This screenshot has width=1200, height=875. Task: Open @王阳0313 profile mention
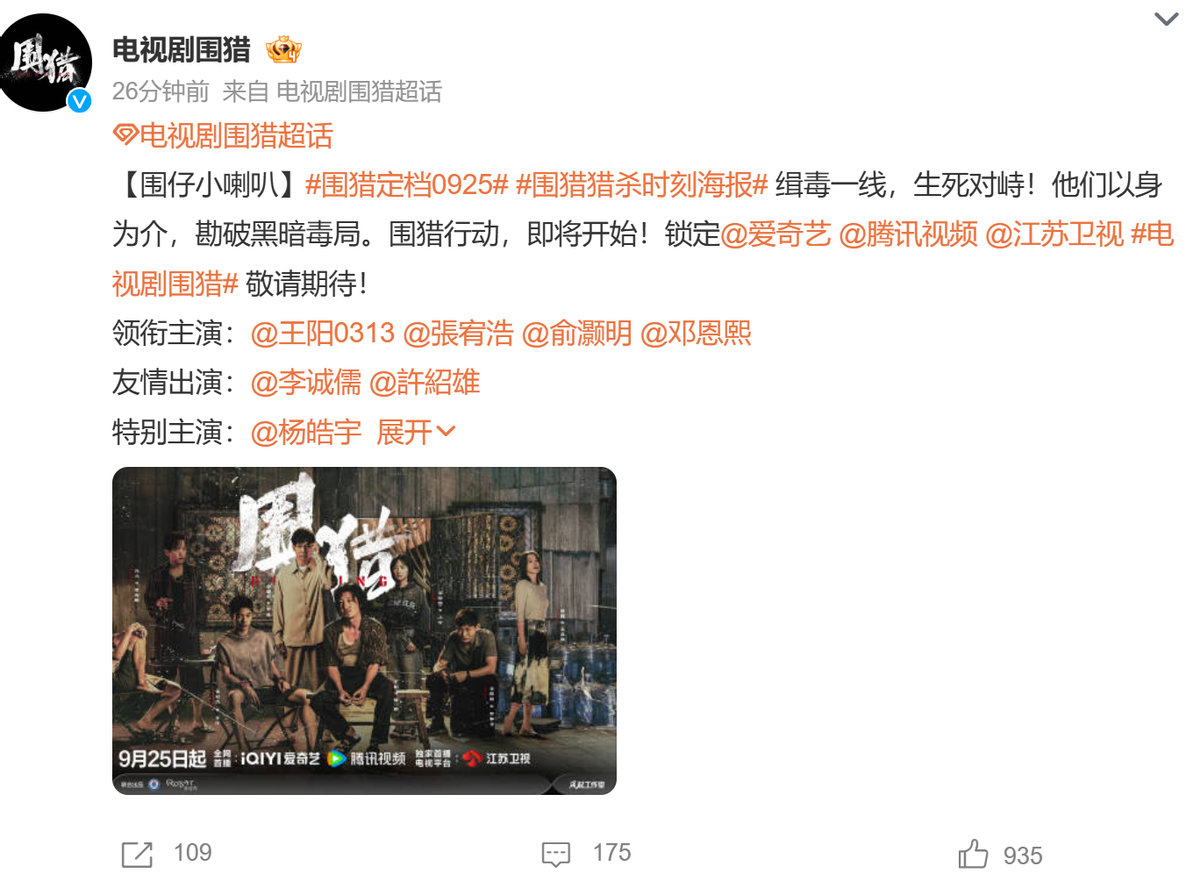point(322,333)
